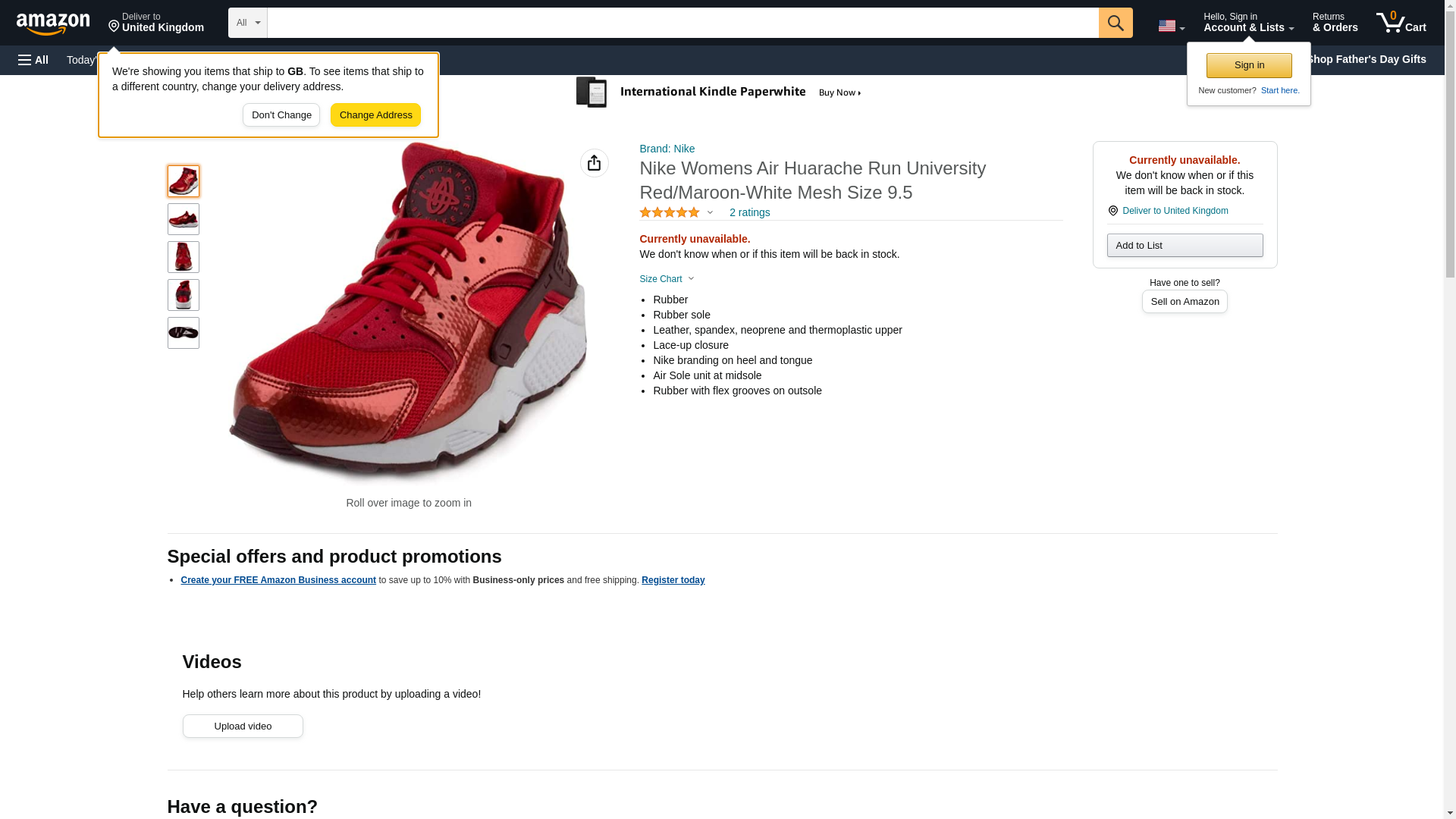
Task: Select the second shoe thumbnail
Action: click(x=184, y=219)
